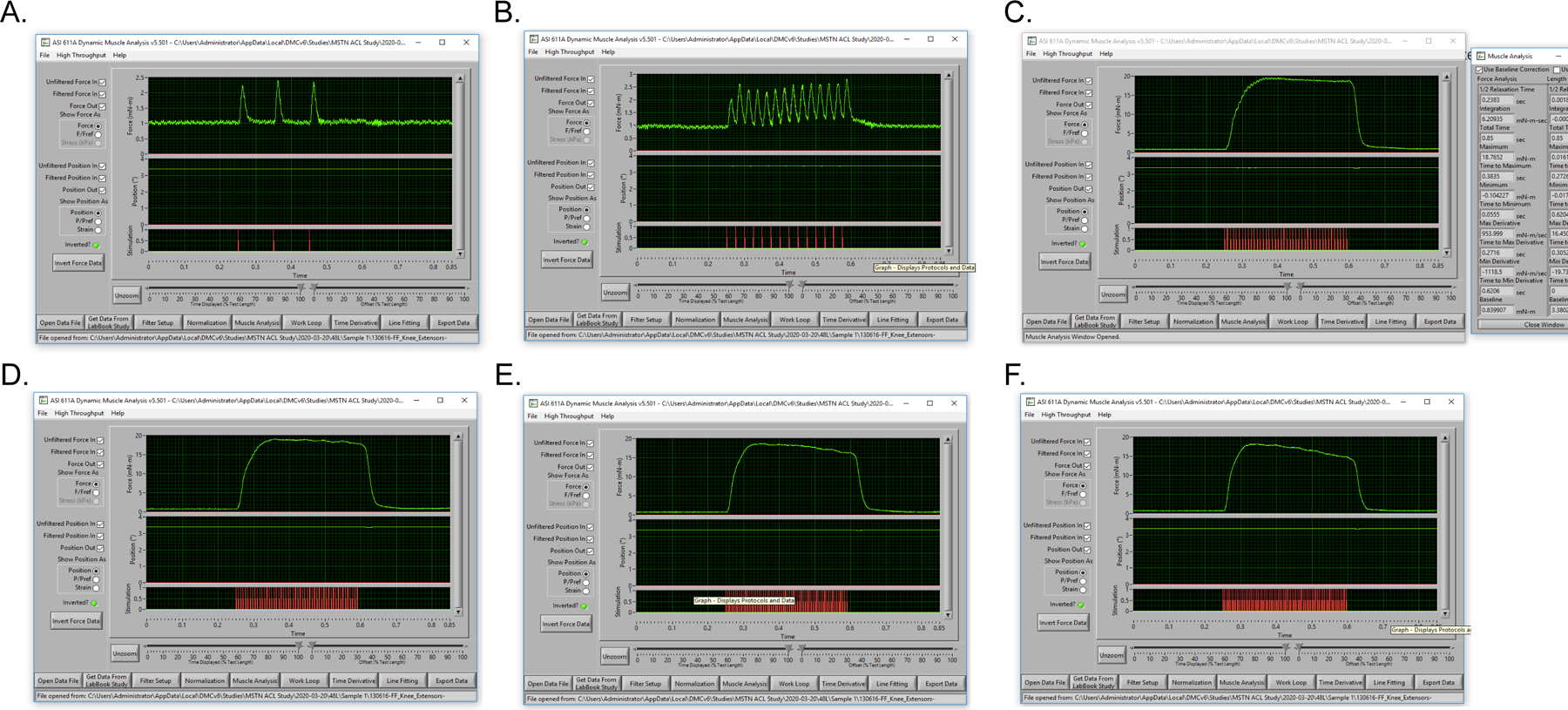Open High Throughput menu in window B

click(569, 51)
